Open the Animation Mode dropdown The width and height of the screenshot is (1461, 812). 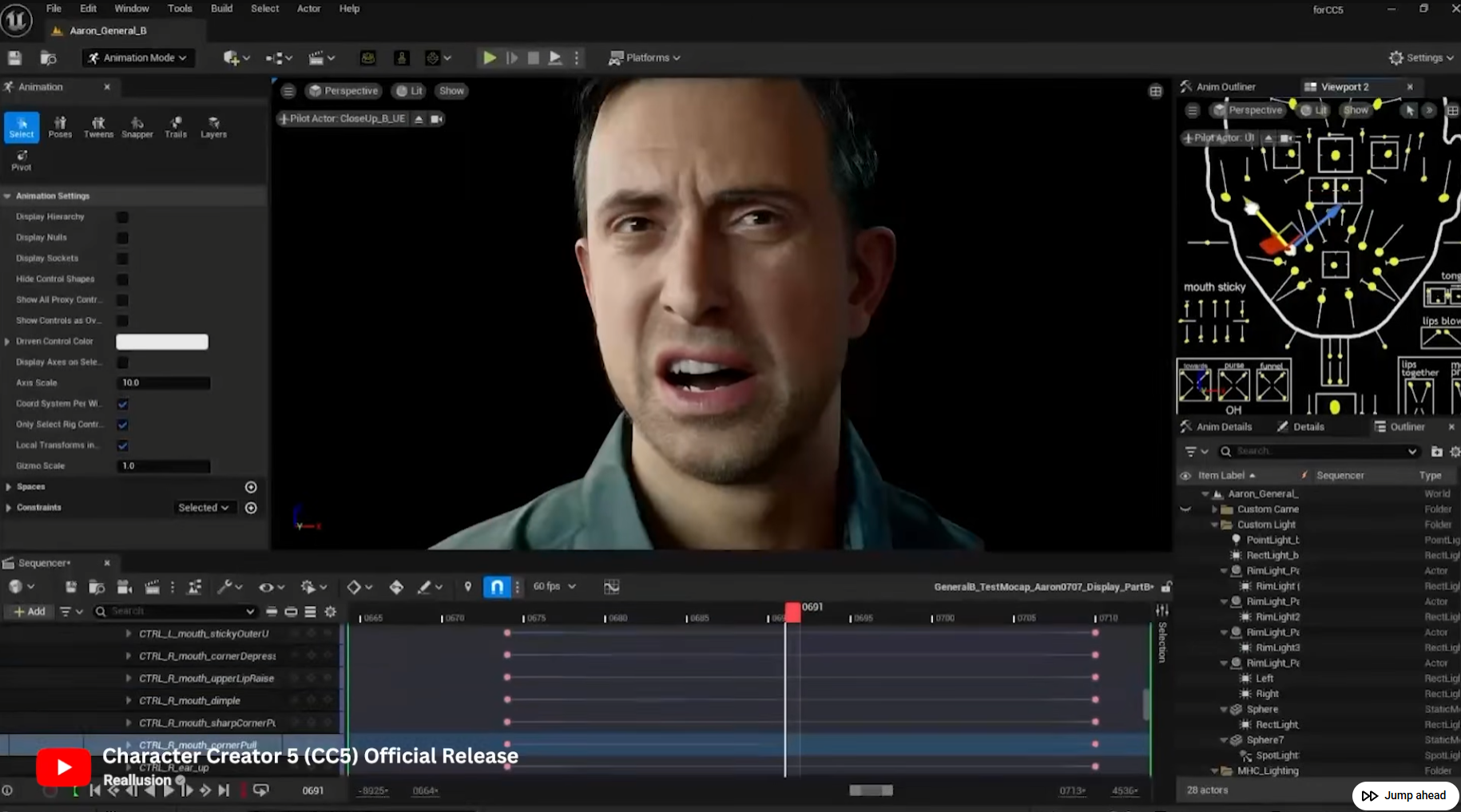click(x=138, y=57)
